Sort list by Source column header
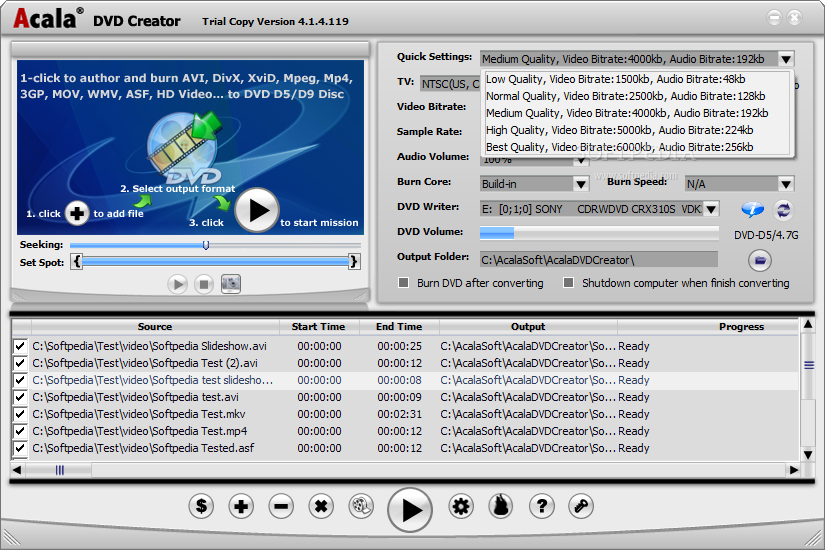825x550 pixels. click(155, 326)
